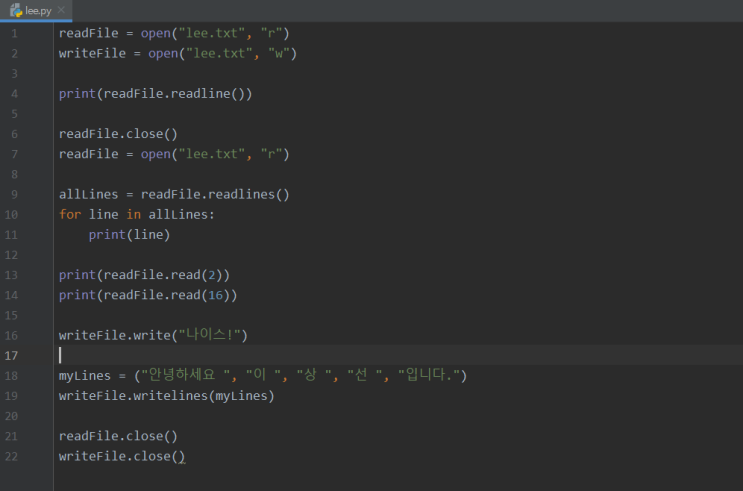This screenshot has width=743, height=491.
Task: Click 'writeFile.close()' on the last line
Action: pyautogui.click(x=122, y=456)
